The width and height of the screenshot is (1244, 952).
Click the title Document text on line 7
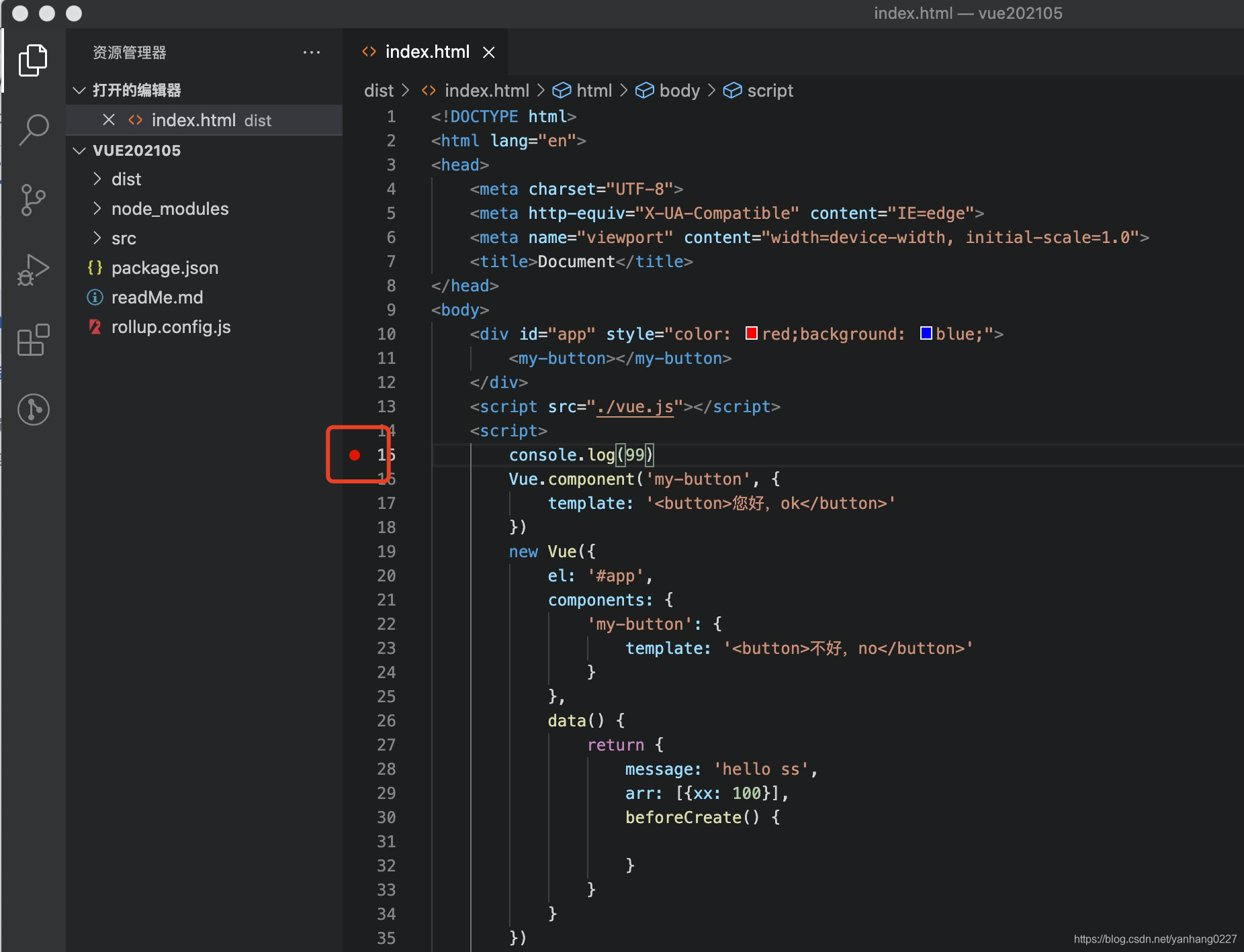coord(576,262)
